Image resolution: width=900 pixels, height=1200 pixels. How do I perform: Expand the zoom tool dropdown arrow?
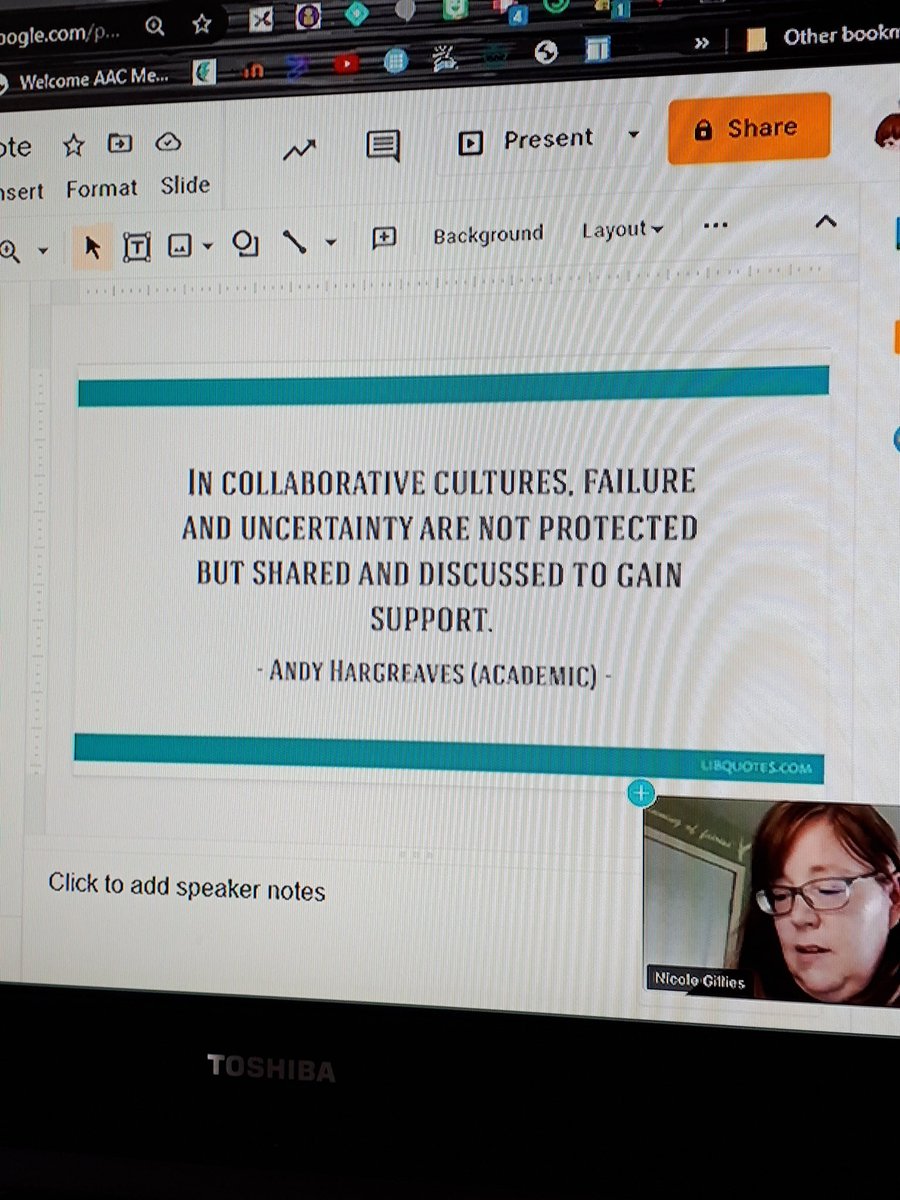(x=42, y=250)
